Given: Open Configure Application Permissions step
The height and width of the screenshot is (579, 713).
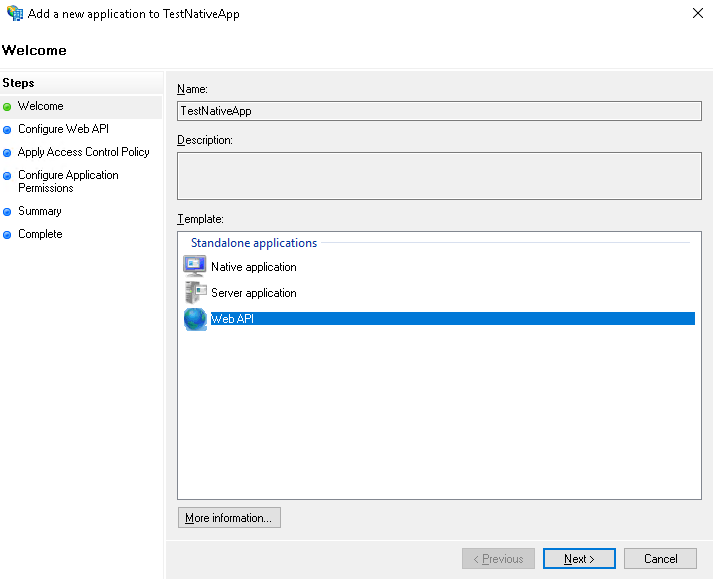Looking at the screenshot, I should (x=68, y=181).
